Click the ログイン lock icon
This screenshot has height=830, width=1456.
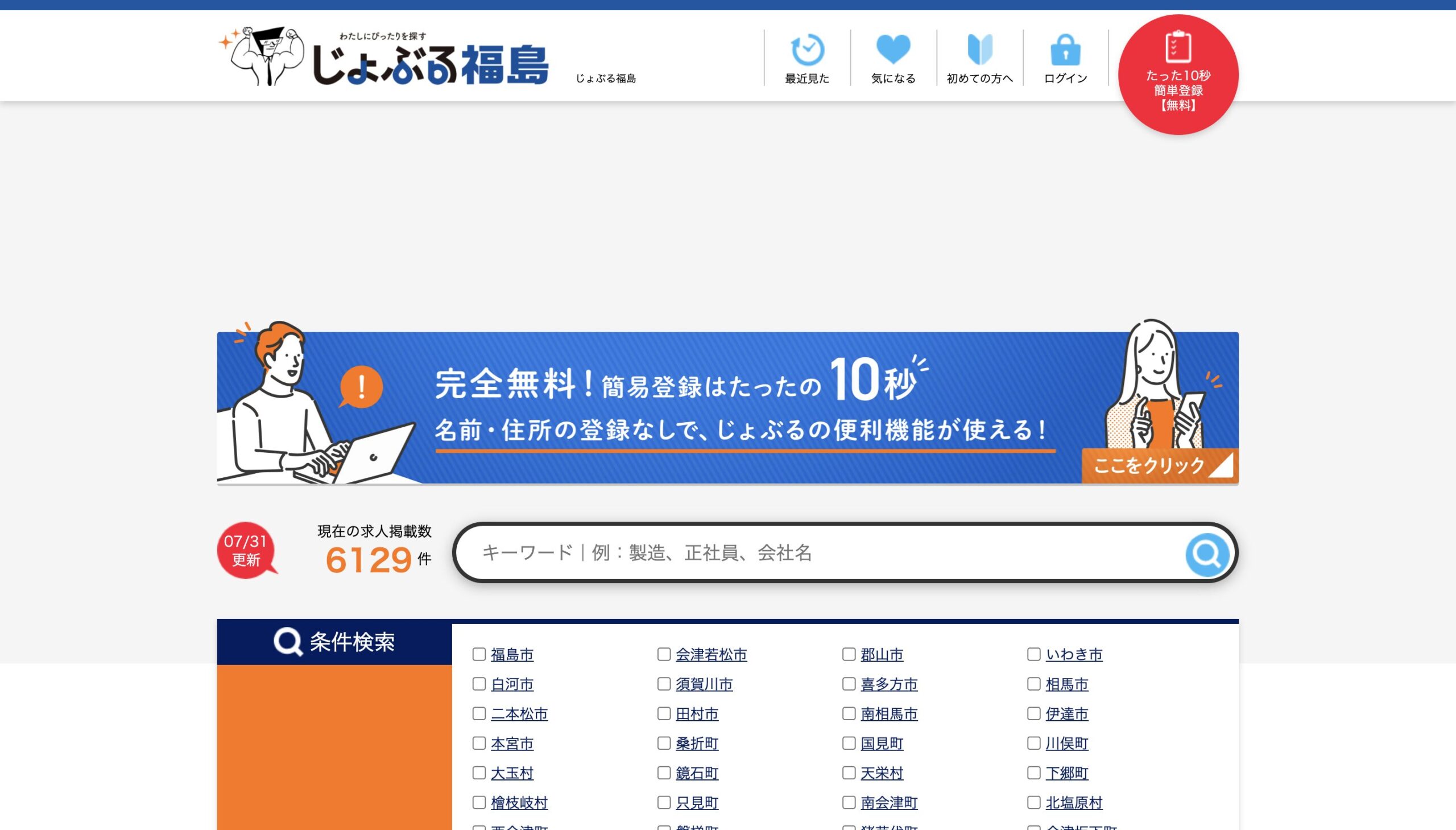coord(1065,50)
